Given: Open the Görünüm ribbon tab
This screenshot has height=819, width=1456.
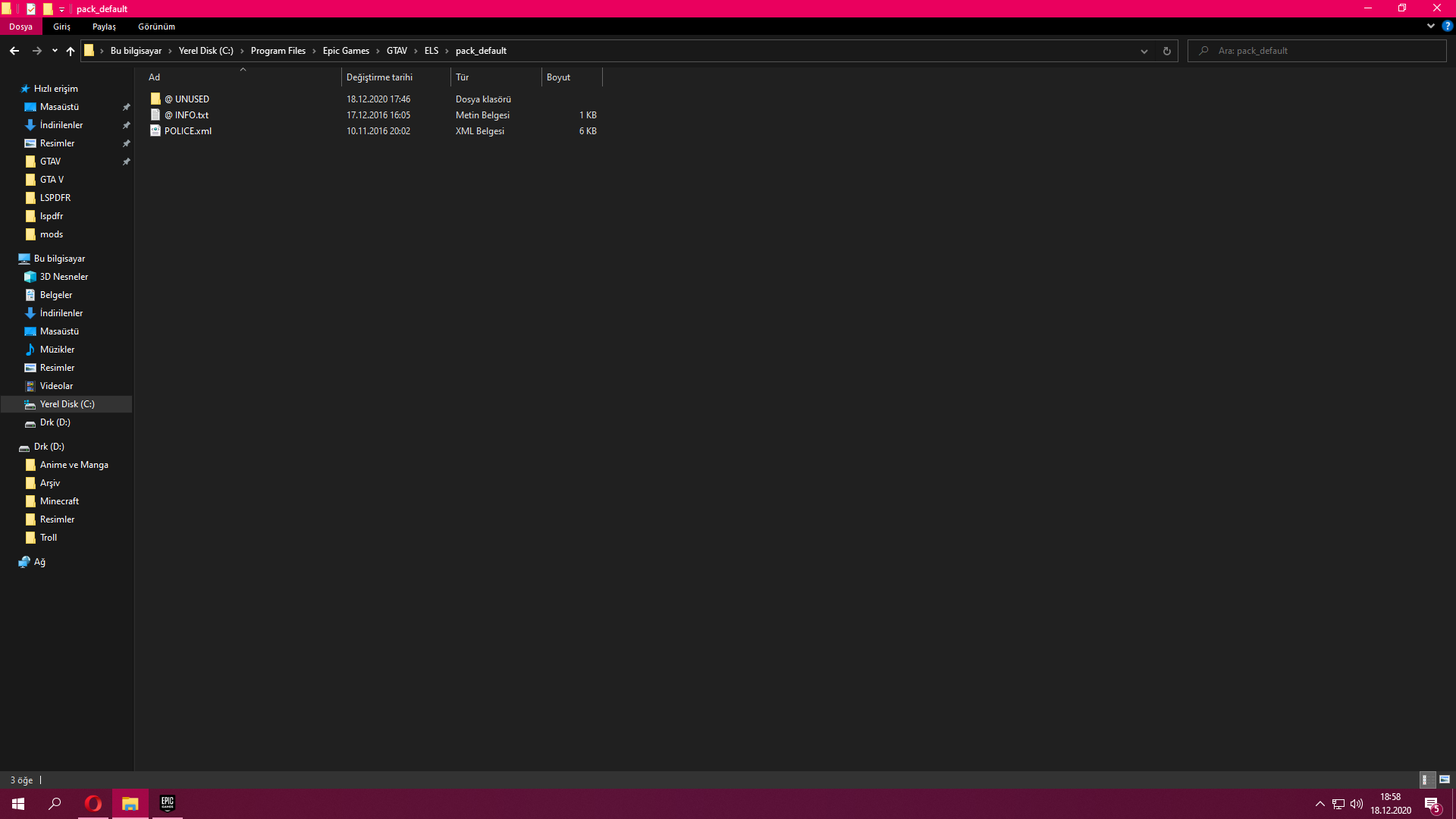Looking at the screenshot, I should (156, 27).
